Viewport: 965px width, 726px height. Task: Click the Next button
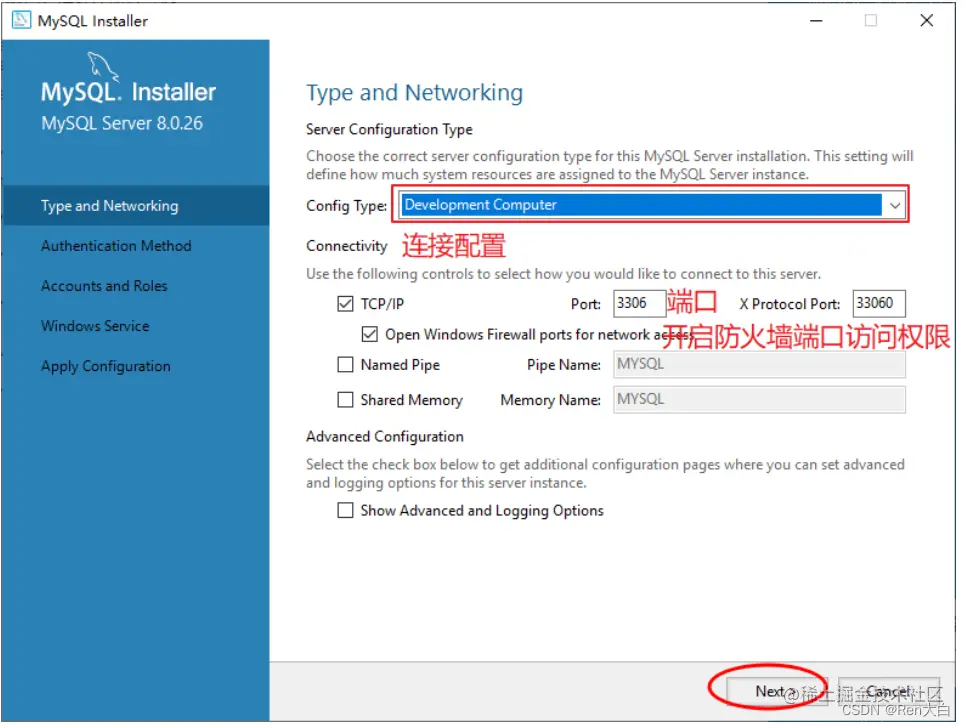click(x=777, y=692)
